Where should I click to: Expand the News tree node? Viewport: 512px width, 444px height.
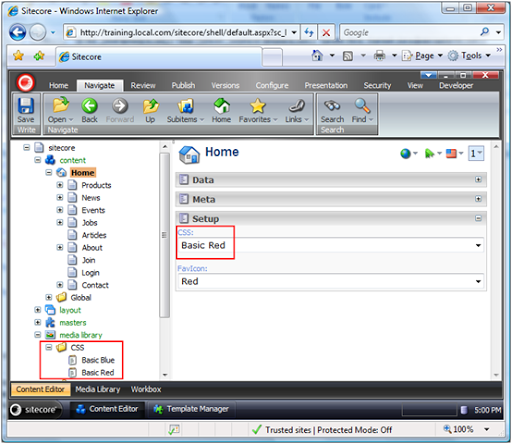pyautogui.click(x=60, y=198)
